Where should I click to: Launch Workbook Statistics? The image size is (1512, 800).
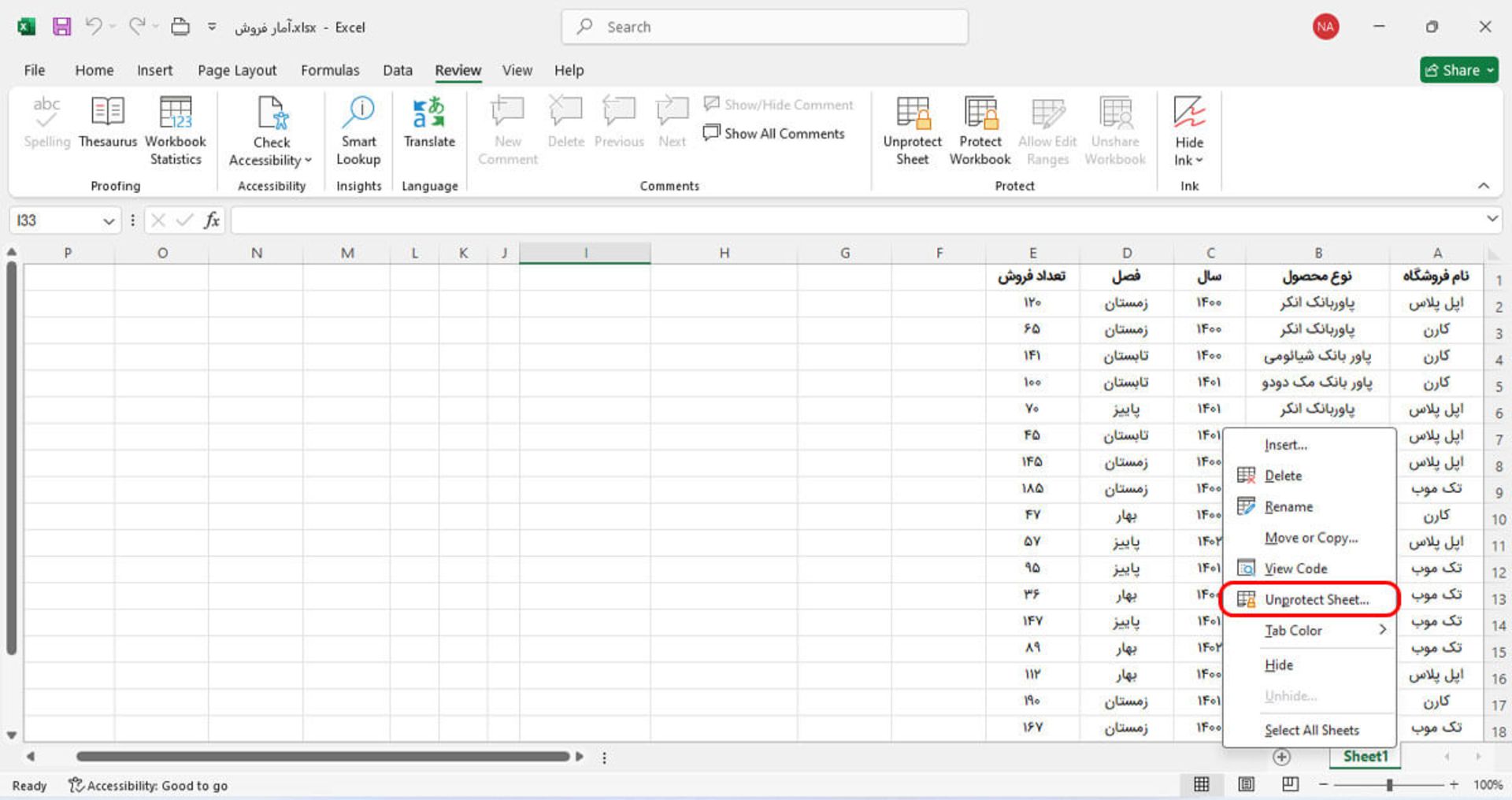(x=176, y=130)
